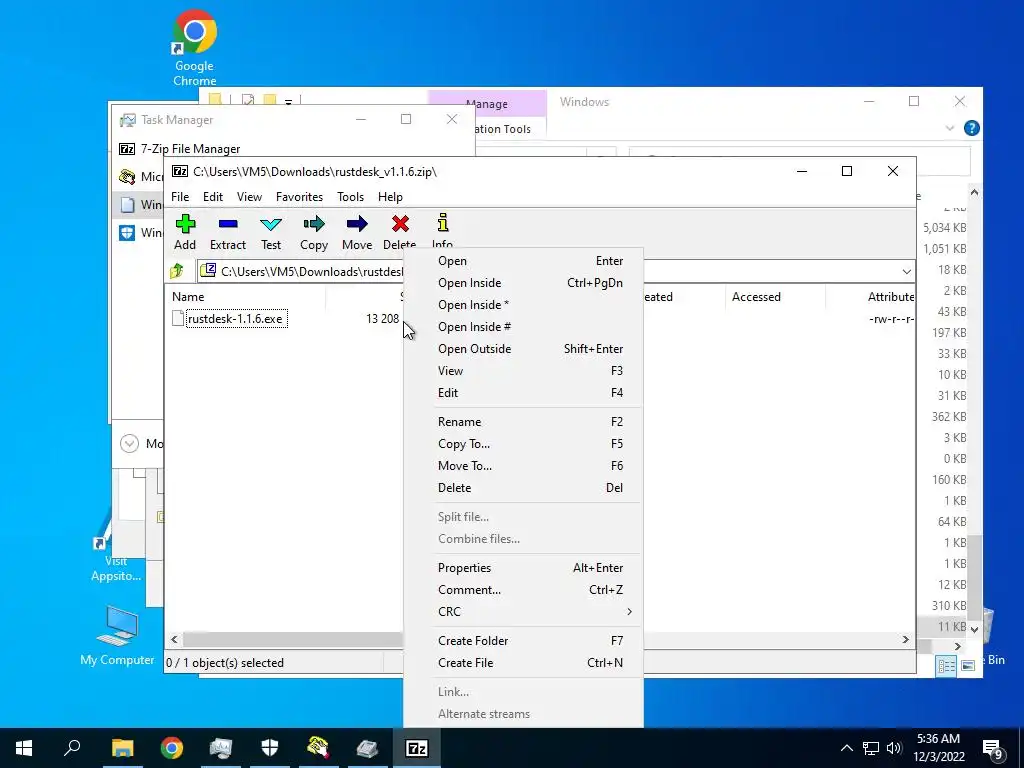1024x768 pixels.
Task: Expand More details in Task Manager
Action: [x=129, y=444]
